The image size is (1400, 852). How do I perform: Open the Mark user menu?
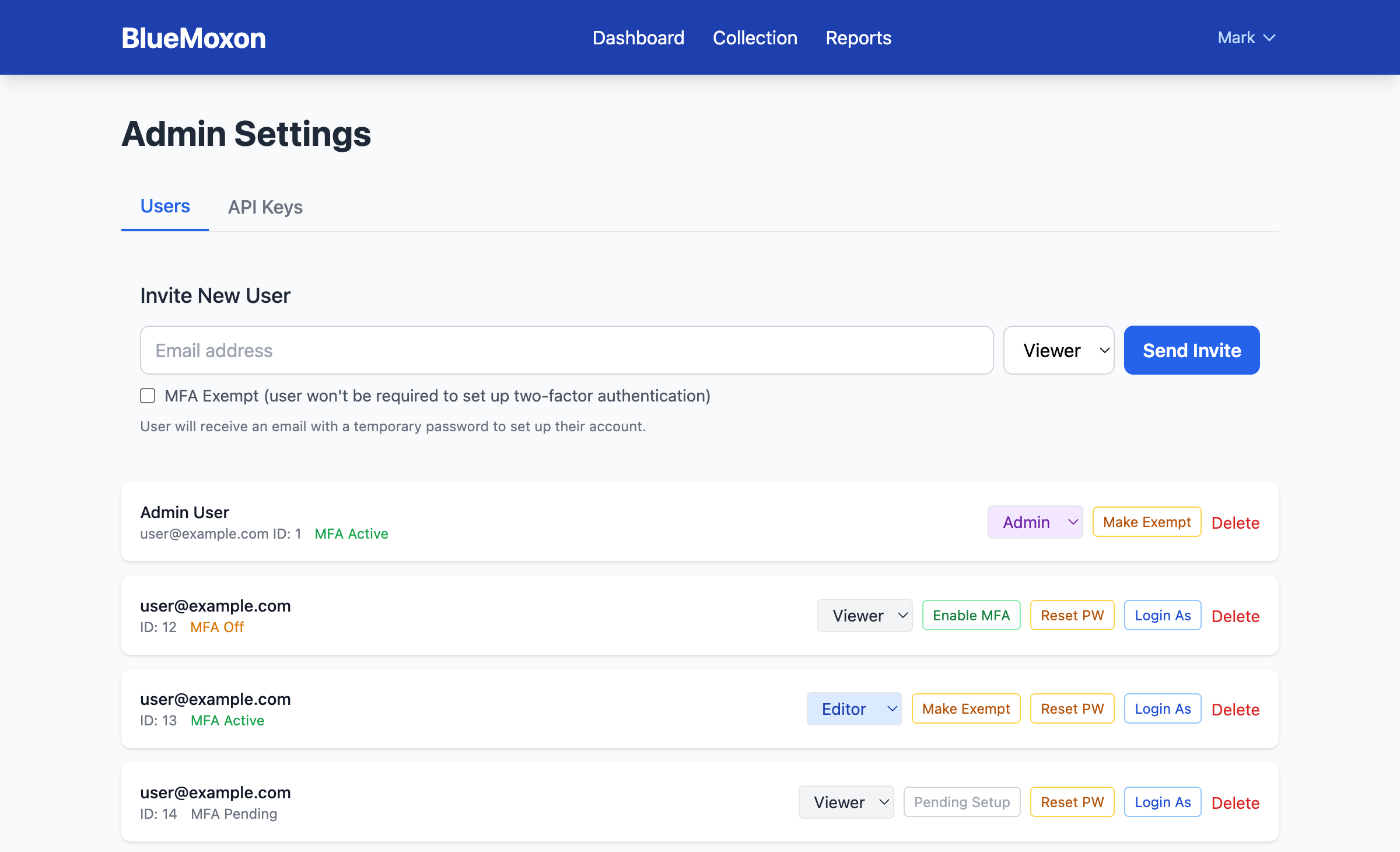point(1246,38)
